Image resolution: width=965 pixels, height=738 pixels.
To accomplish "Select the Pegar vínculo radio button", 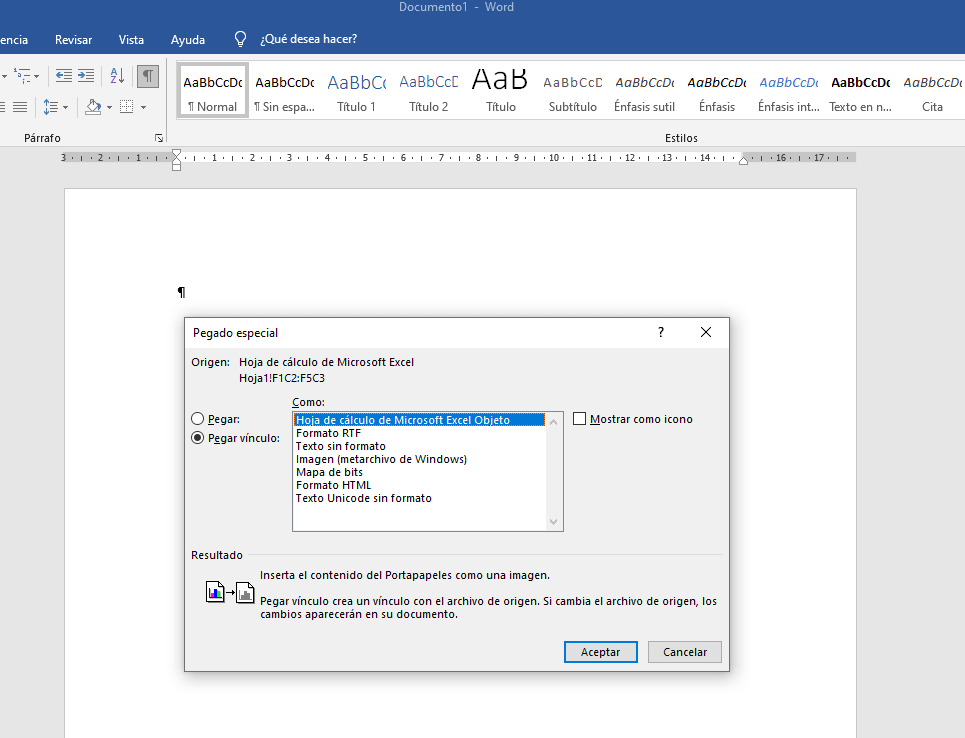I will point(197,437).
